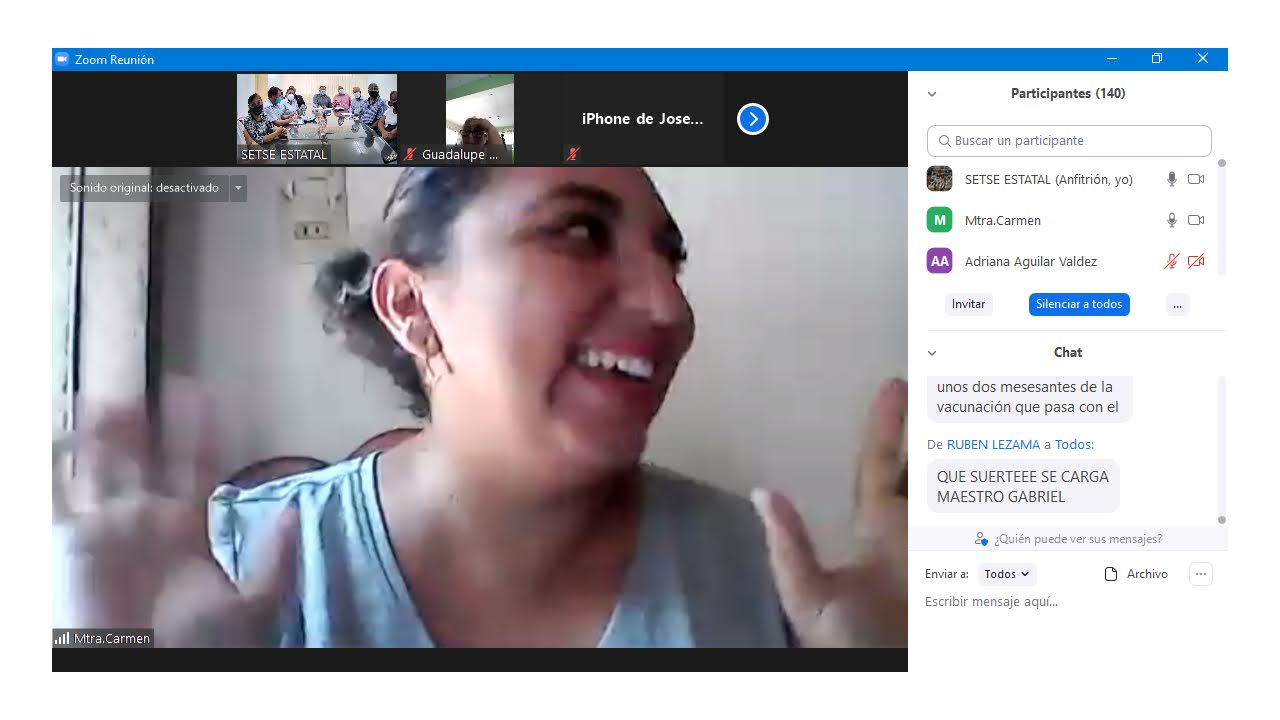Click green M avatar of Mtra.Carmen
The image size is (1280, 720).
click(x=939, y=220)
